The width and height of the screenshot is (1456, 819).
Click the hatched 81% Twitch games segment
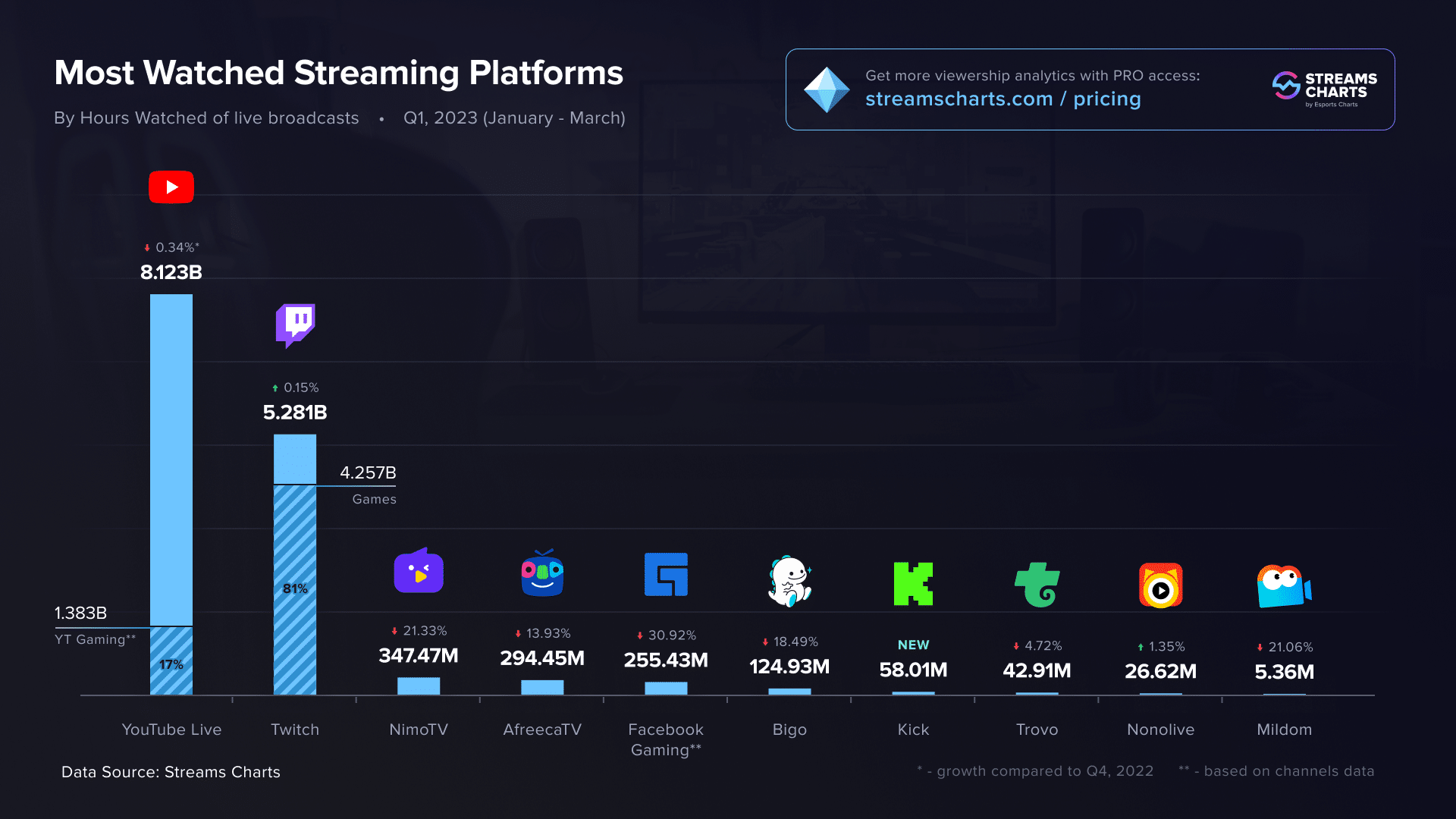(295, 590)
